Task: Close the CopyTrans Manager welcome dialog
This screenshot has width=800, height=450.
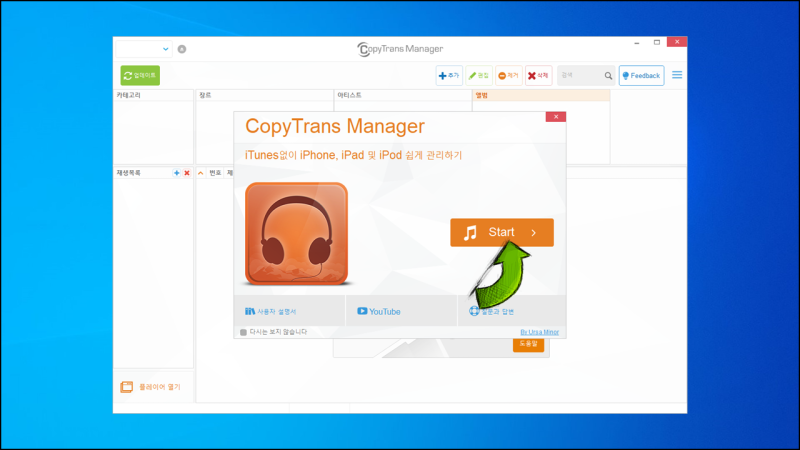Action: [x=556, y=117]
